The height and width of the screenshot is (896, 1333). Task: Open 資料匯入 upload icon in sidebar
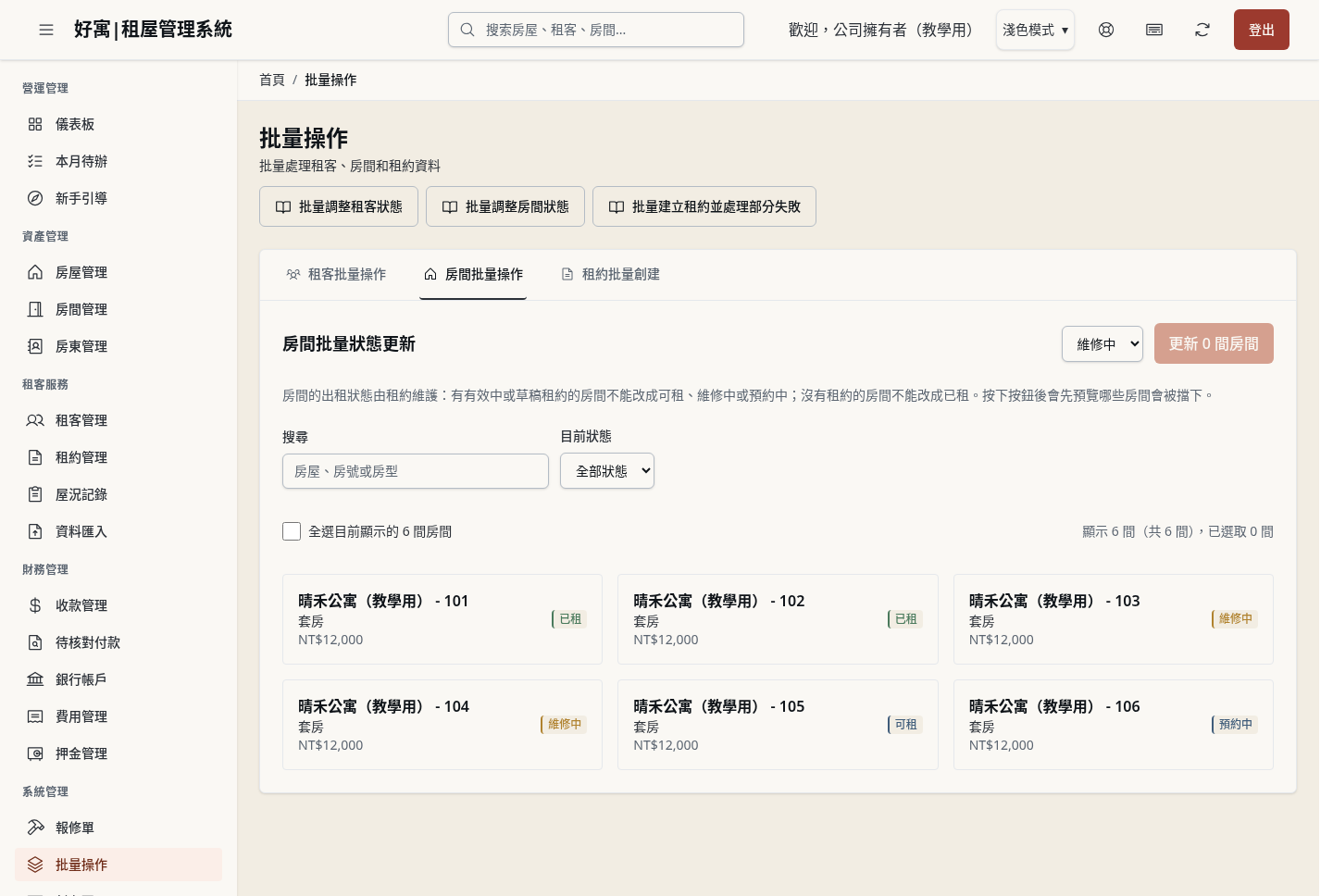(35, 531)
